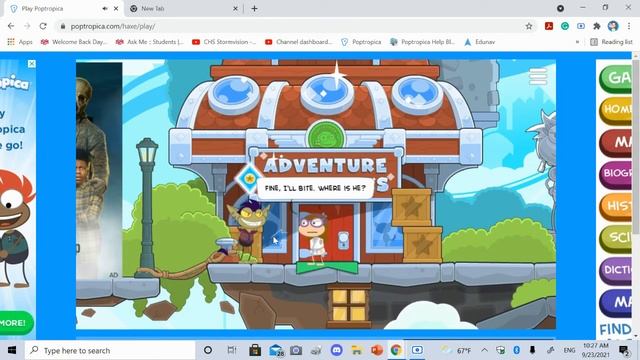Open the Apps bookmark shortcut
The image size is (640, 360).
click(20, 42)
